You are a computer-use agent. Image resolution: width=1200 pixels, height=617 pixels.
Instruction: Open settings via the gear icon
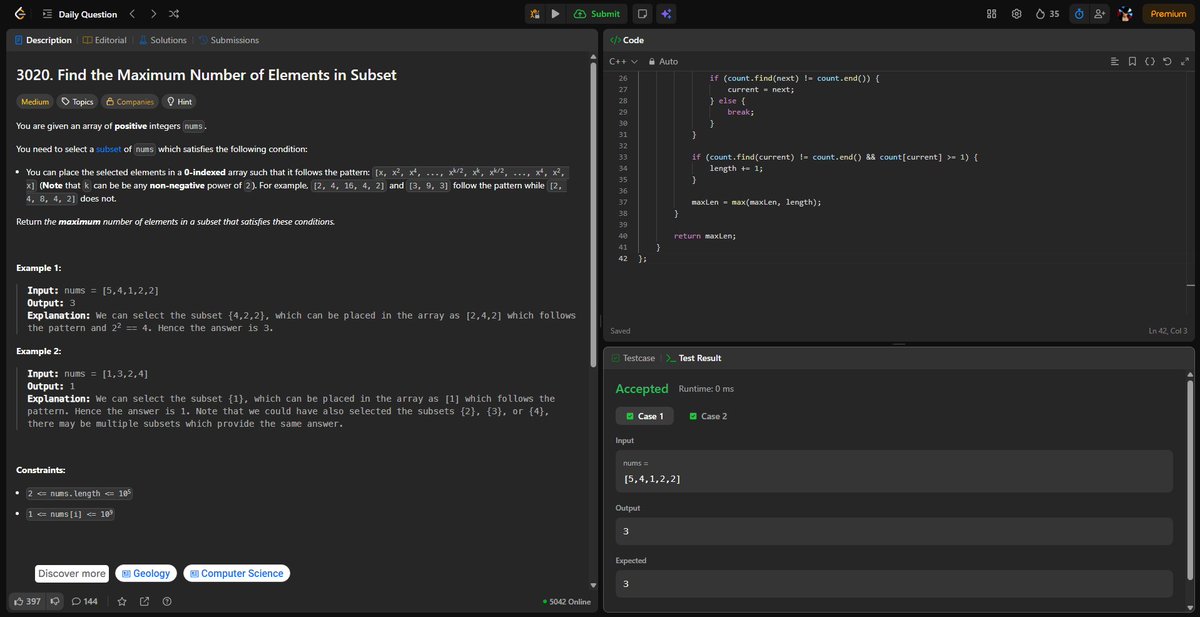pos(1016,14)
